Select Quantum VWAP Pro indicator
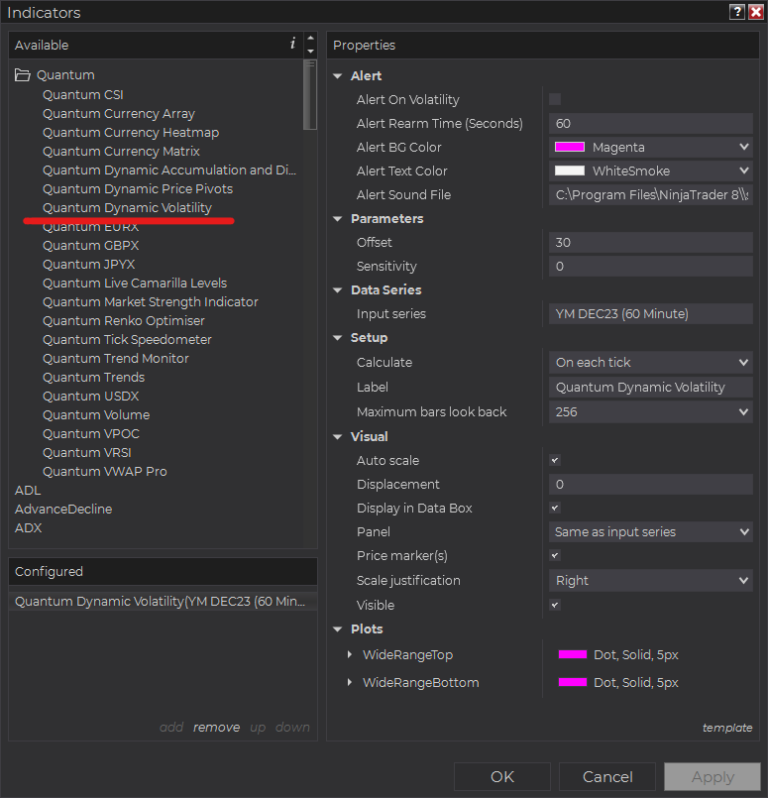The image size is (768, 798). (x=104, y=471)
